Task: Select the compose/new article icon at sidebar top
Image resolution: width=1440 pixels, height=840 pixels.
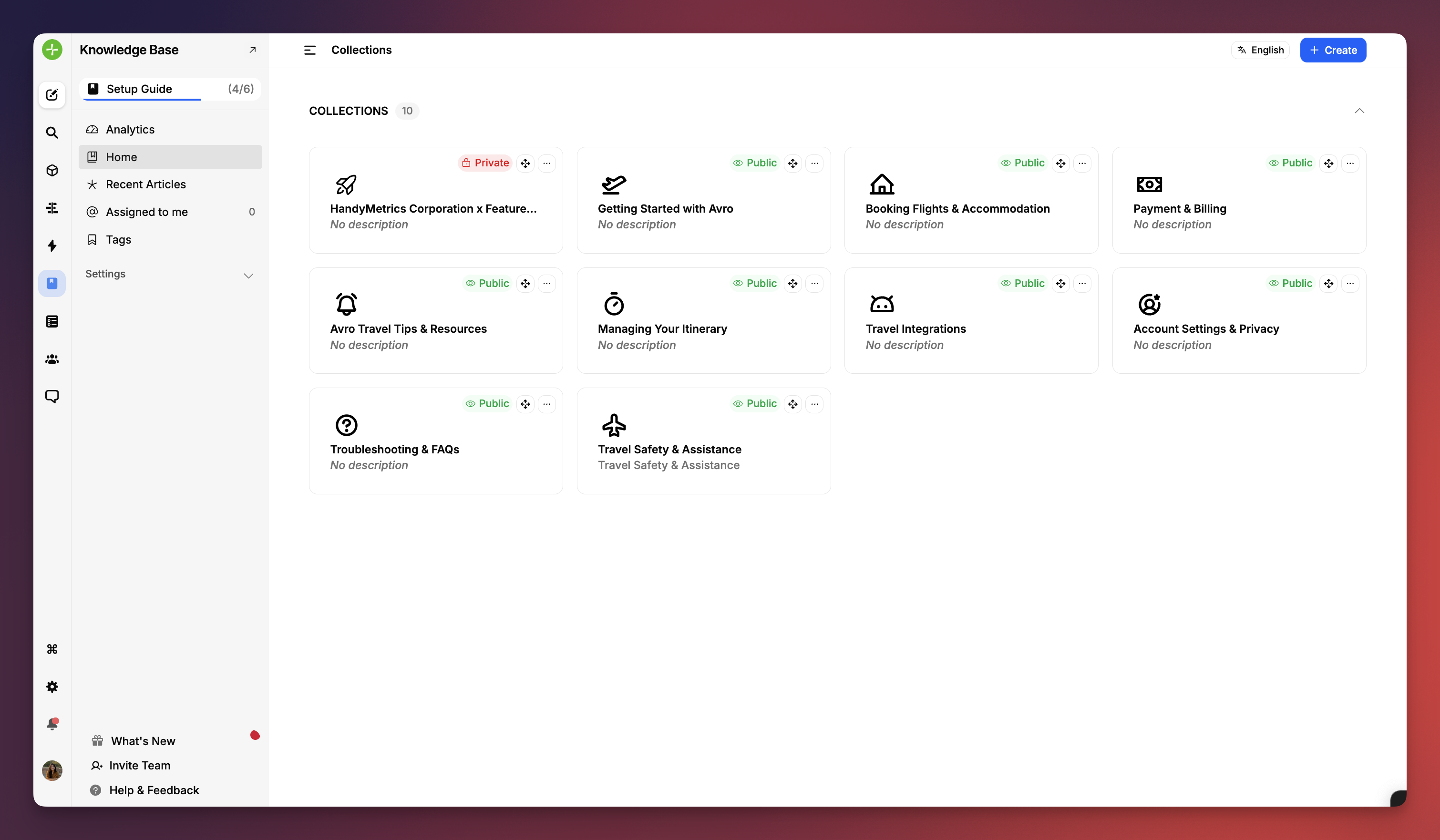Action: tap(52, 95)
